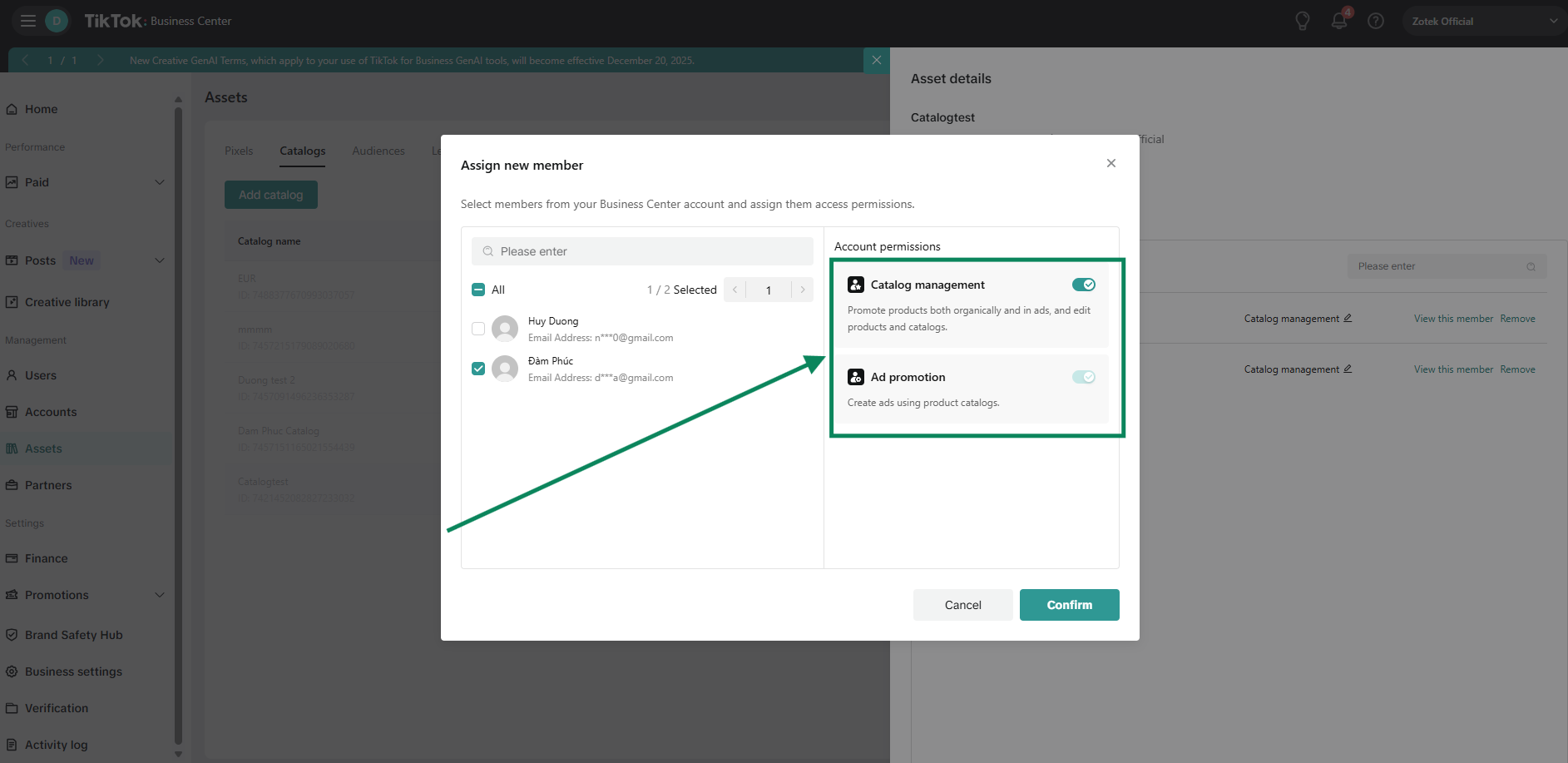
Task: Click the member search input field
Action: pyautogui.click(x=642, y=251)
